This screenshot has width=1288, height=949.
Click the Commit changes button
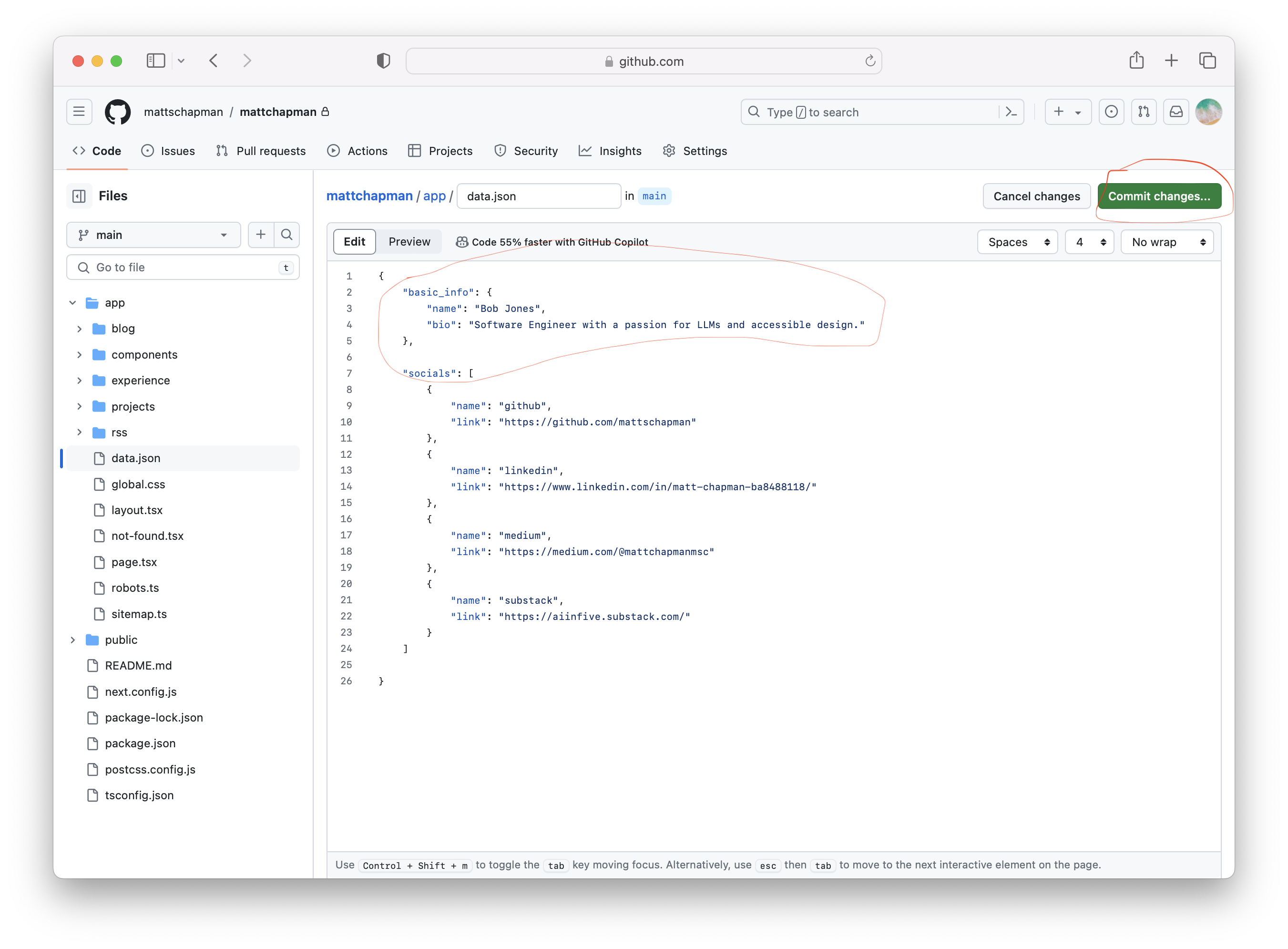coord(1159,196)
